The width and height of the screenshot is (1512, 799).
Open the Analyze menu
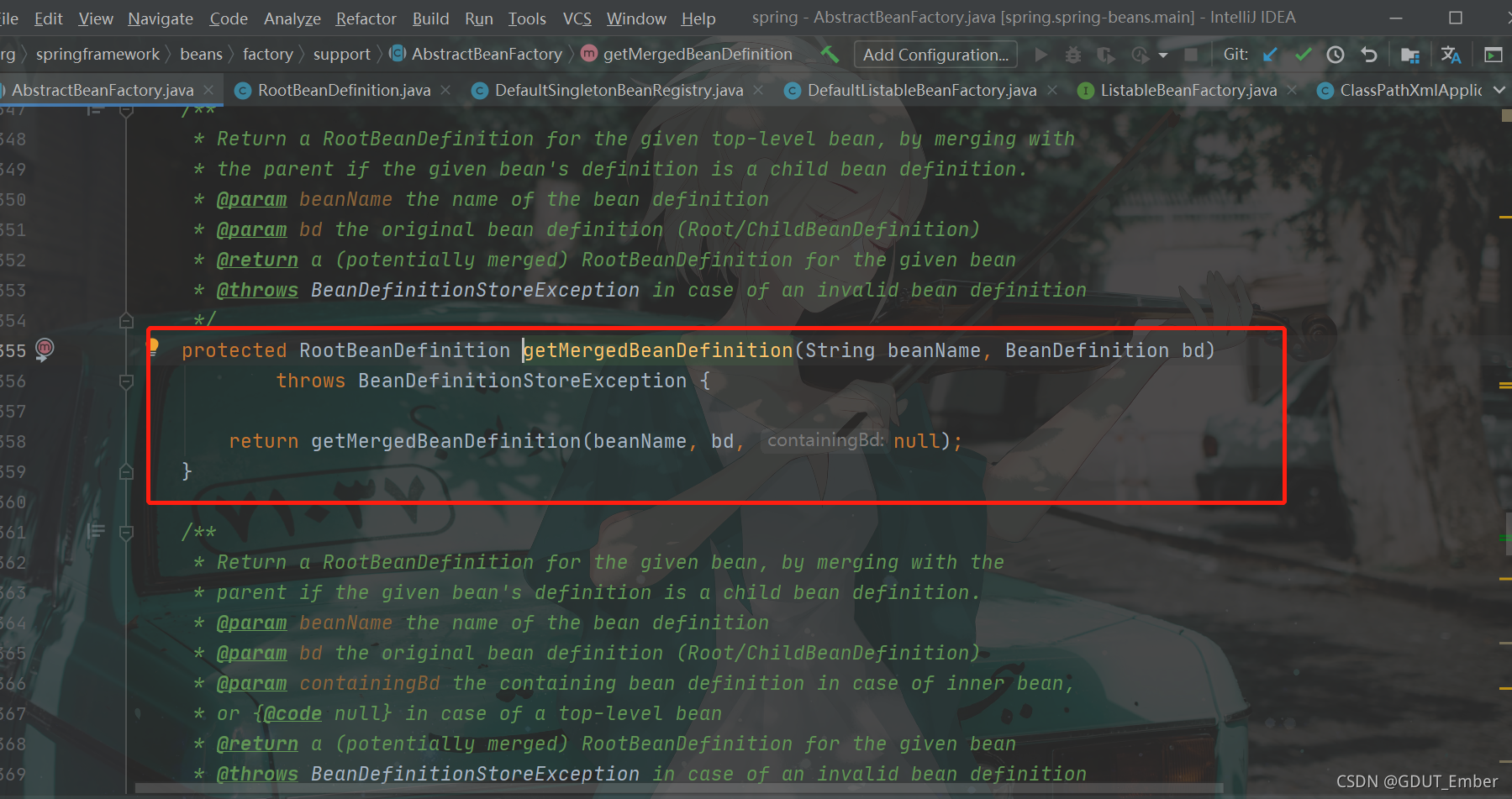pyautogui.click(x=292, y=18)
